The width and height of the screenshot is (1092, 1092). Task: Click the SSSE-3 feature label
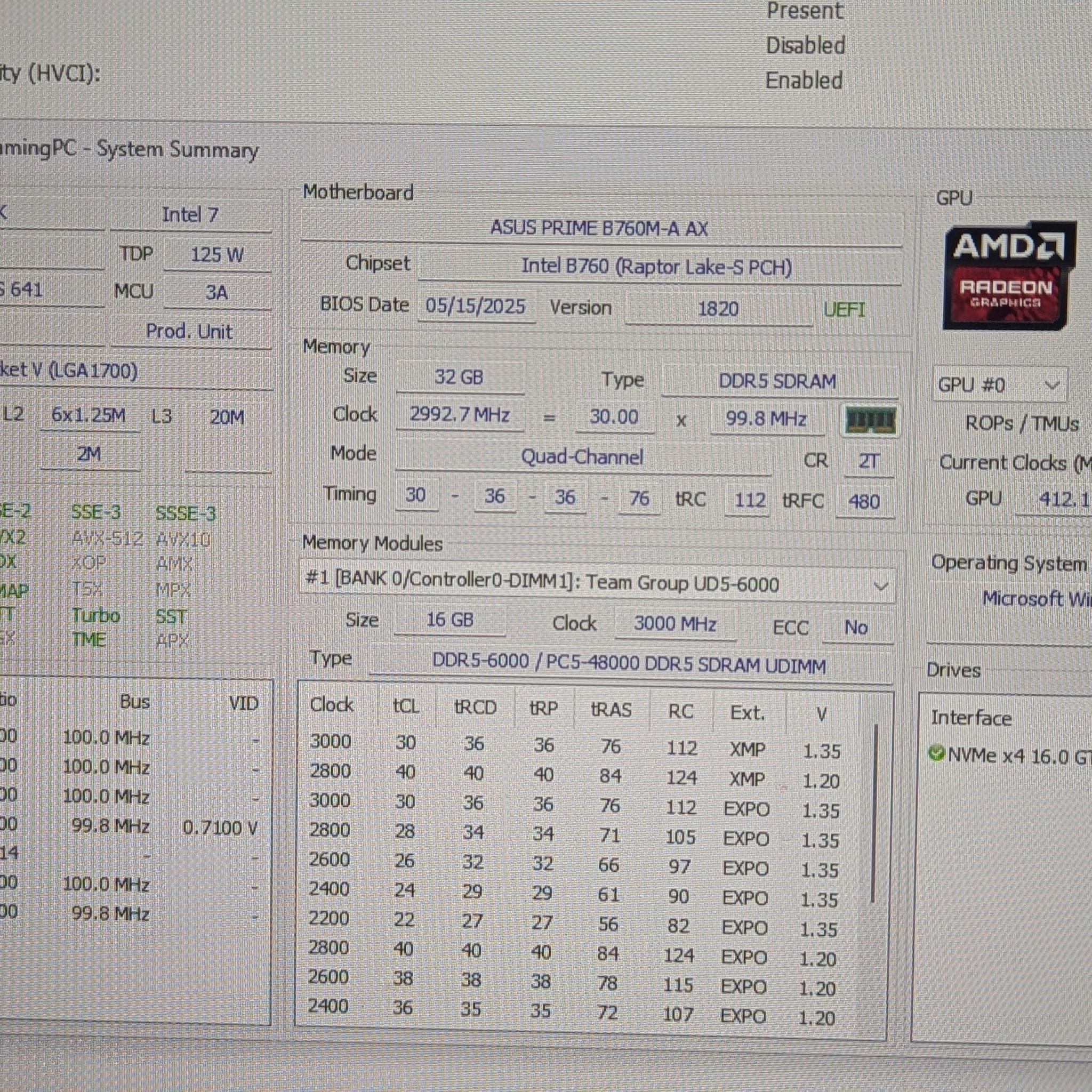186,513
